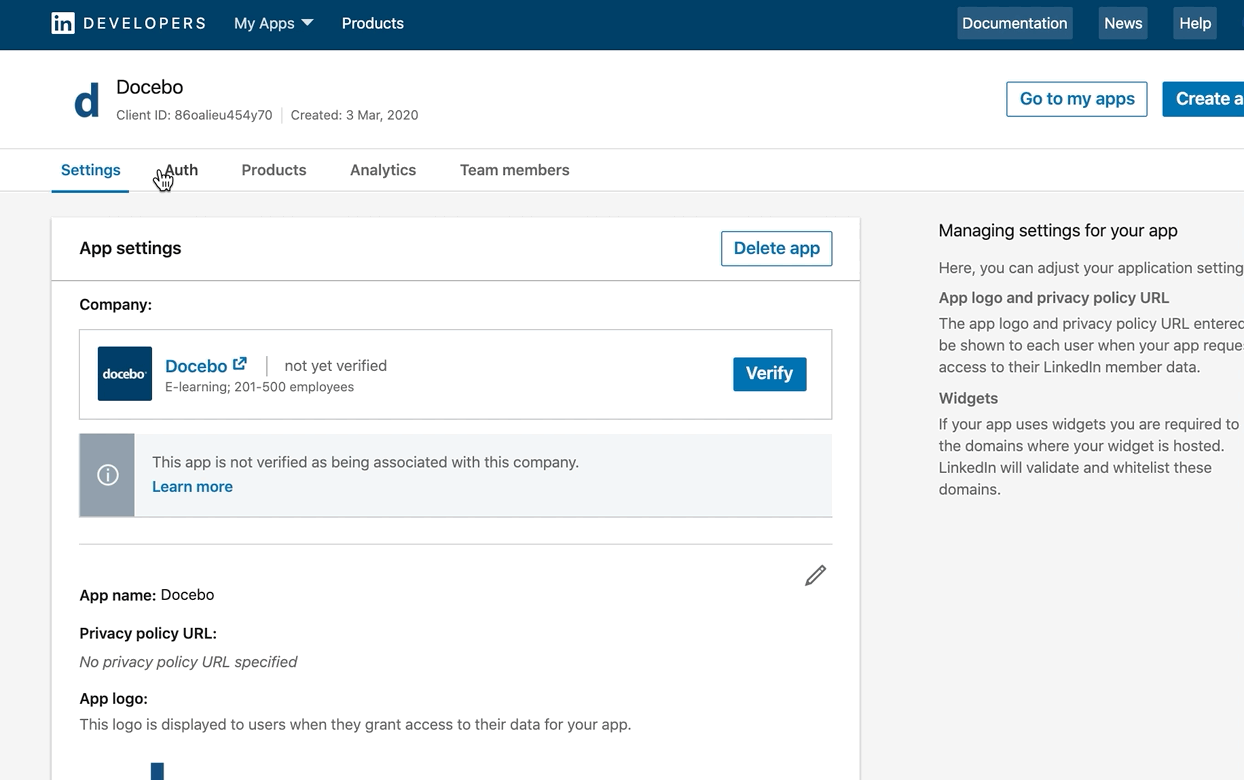Open the News page
Screen dimensions: 1244x780
click(1123, 23)
